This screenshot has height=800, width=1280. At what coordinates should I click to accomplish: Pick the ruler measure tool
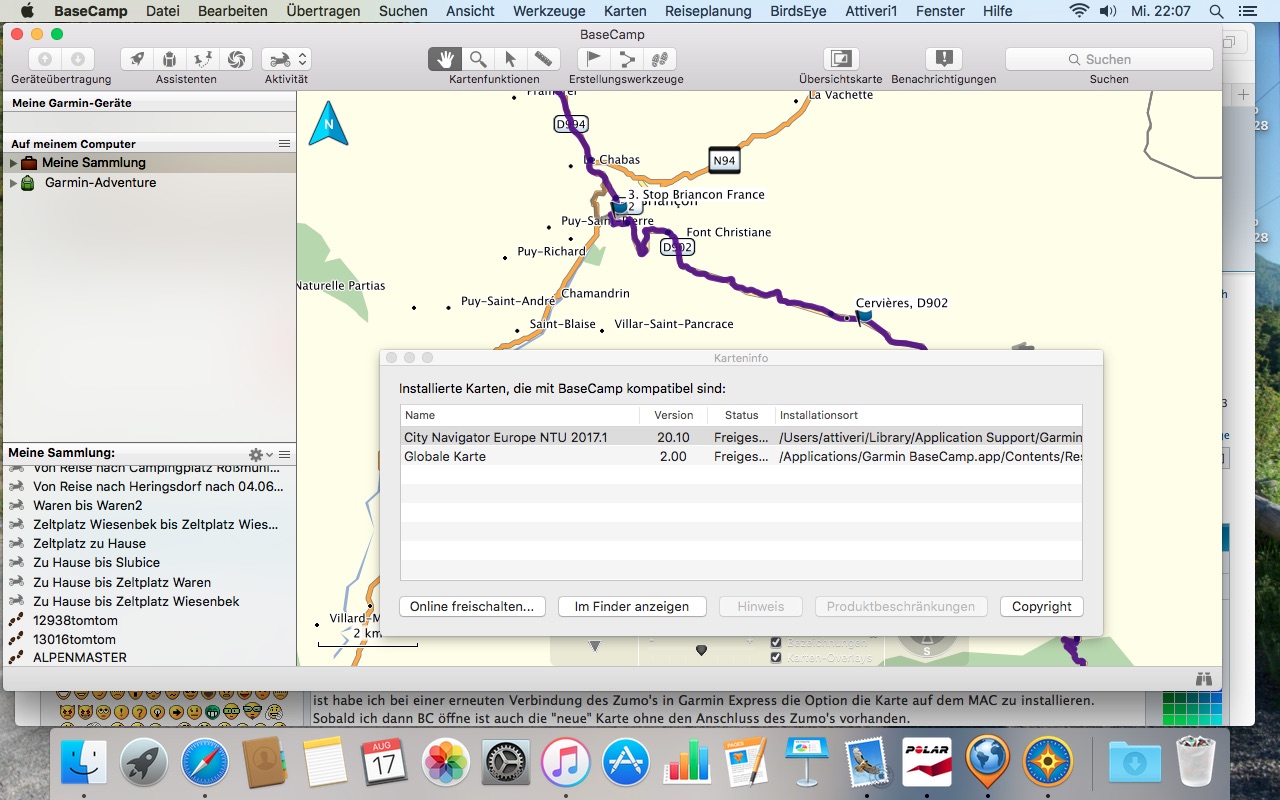click(542, 59)
